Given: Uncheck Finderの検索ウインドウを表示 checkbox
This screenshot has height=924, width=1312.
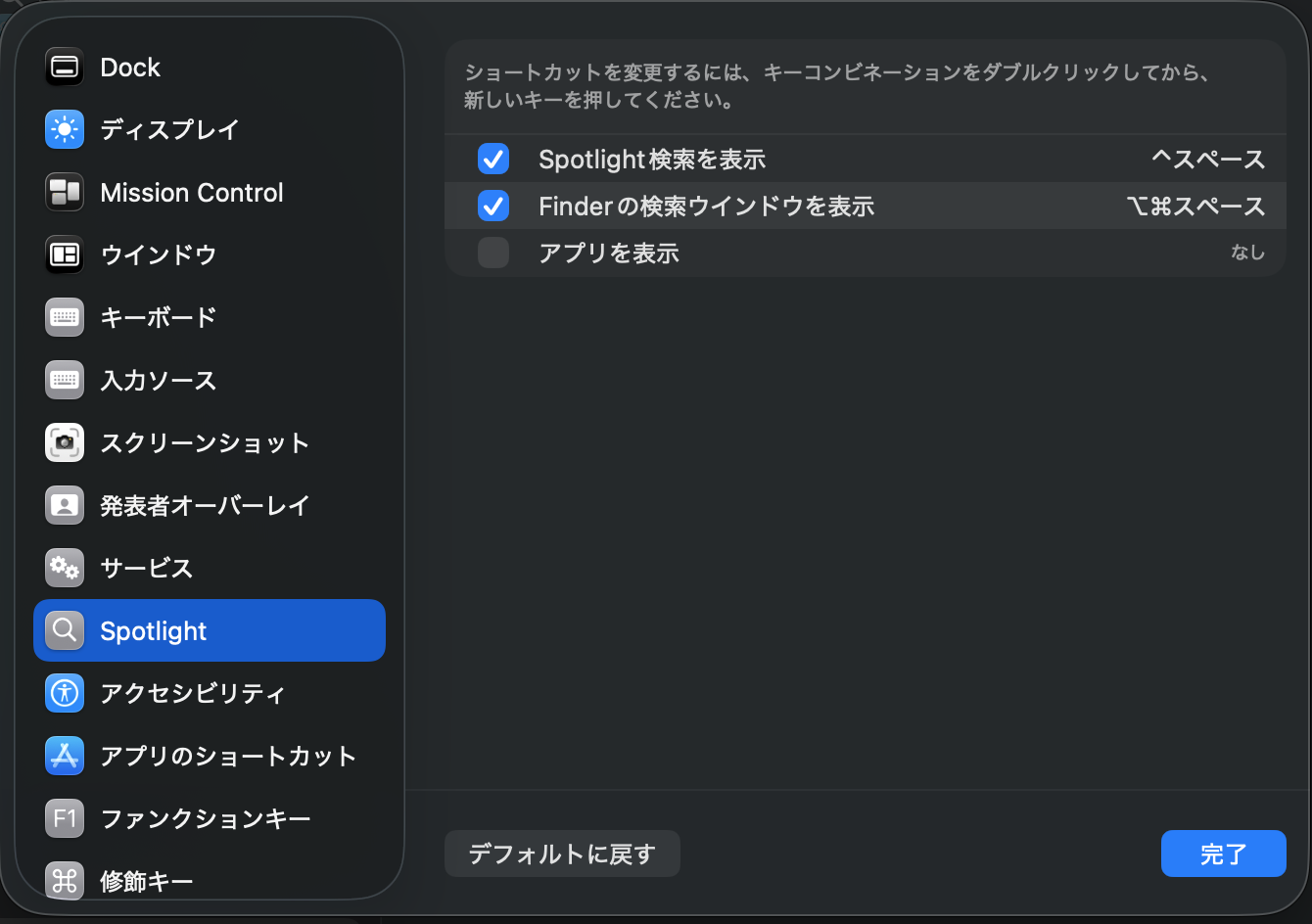Looking at the screenshot, I should [493, 206].
